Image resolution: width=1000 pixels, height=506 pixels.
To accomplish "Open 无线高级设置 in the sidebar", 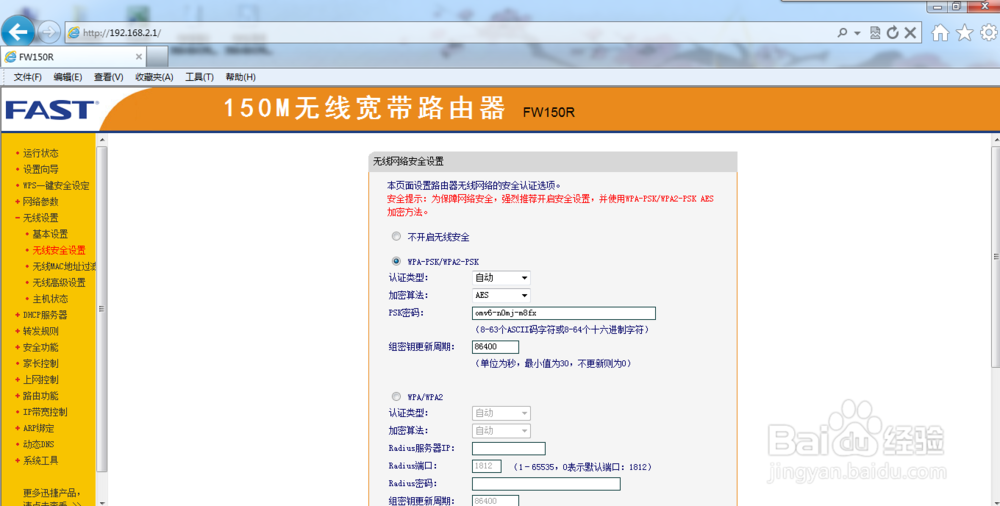I will point(59,283).
